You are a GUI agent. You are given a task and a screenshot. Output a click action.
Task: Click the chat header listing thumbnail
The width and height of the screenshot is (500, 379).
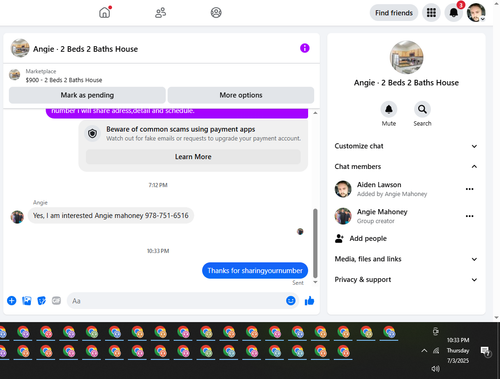(20, 48)
